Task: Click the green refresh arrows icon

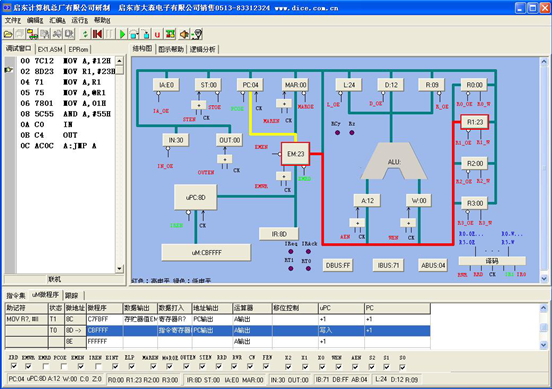Action: [x=85, y=34]
